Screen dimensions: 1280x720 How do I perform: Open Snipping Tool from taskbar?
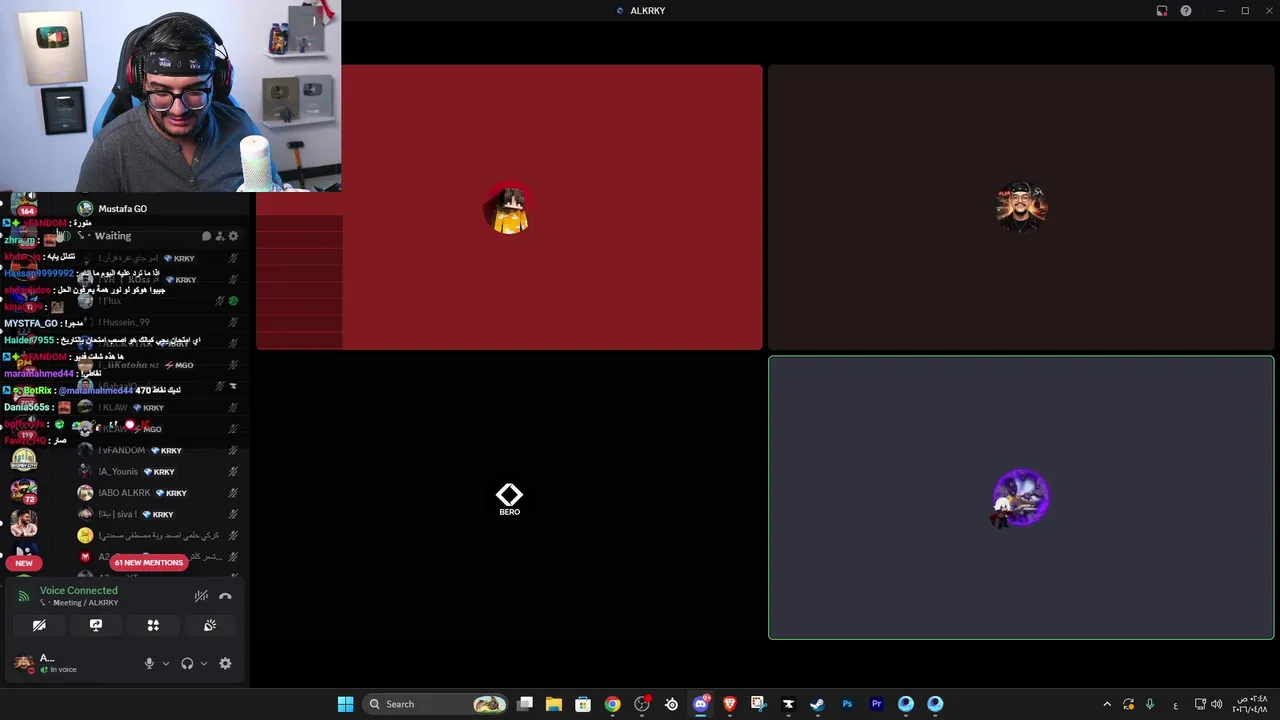click(x=759, y=704)
